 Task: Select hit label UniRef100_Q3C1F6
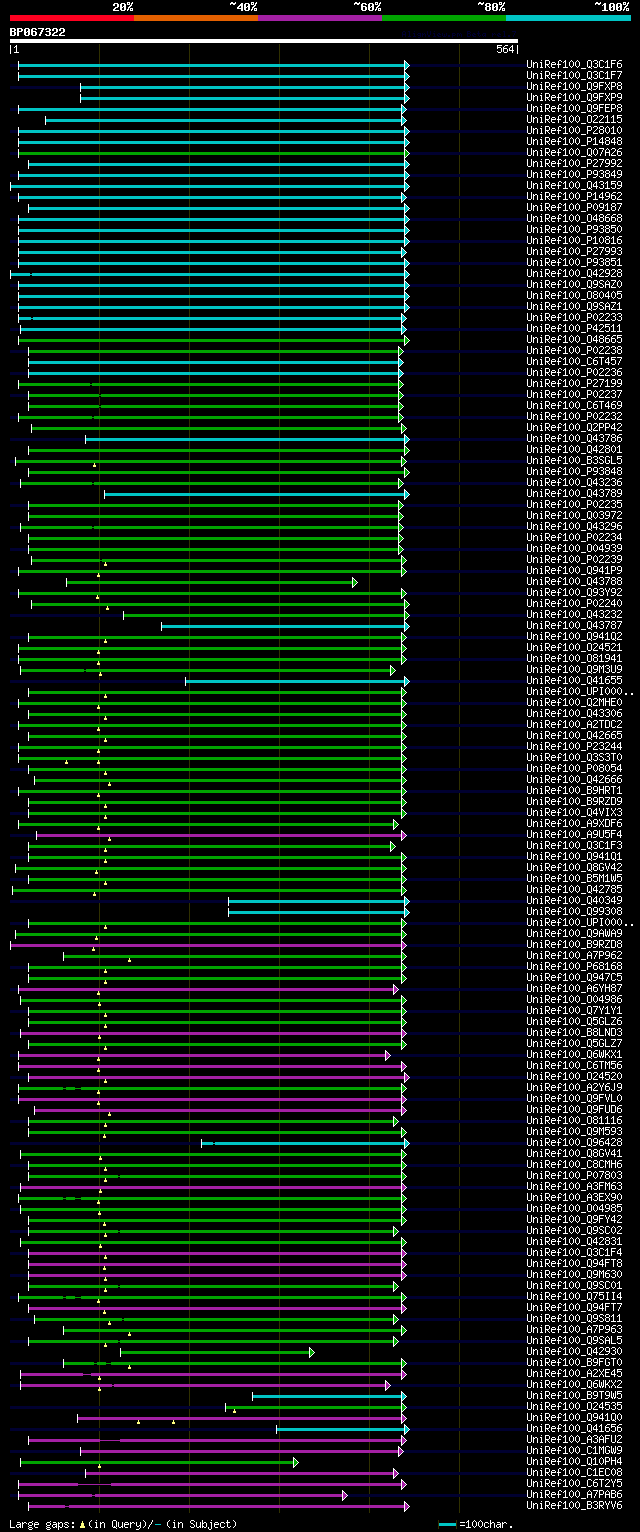574,65
